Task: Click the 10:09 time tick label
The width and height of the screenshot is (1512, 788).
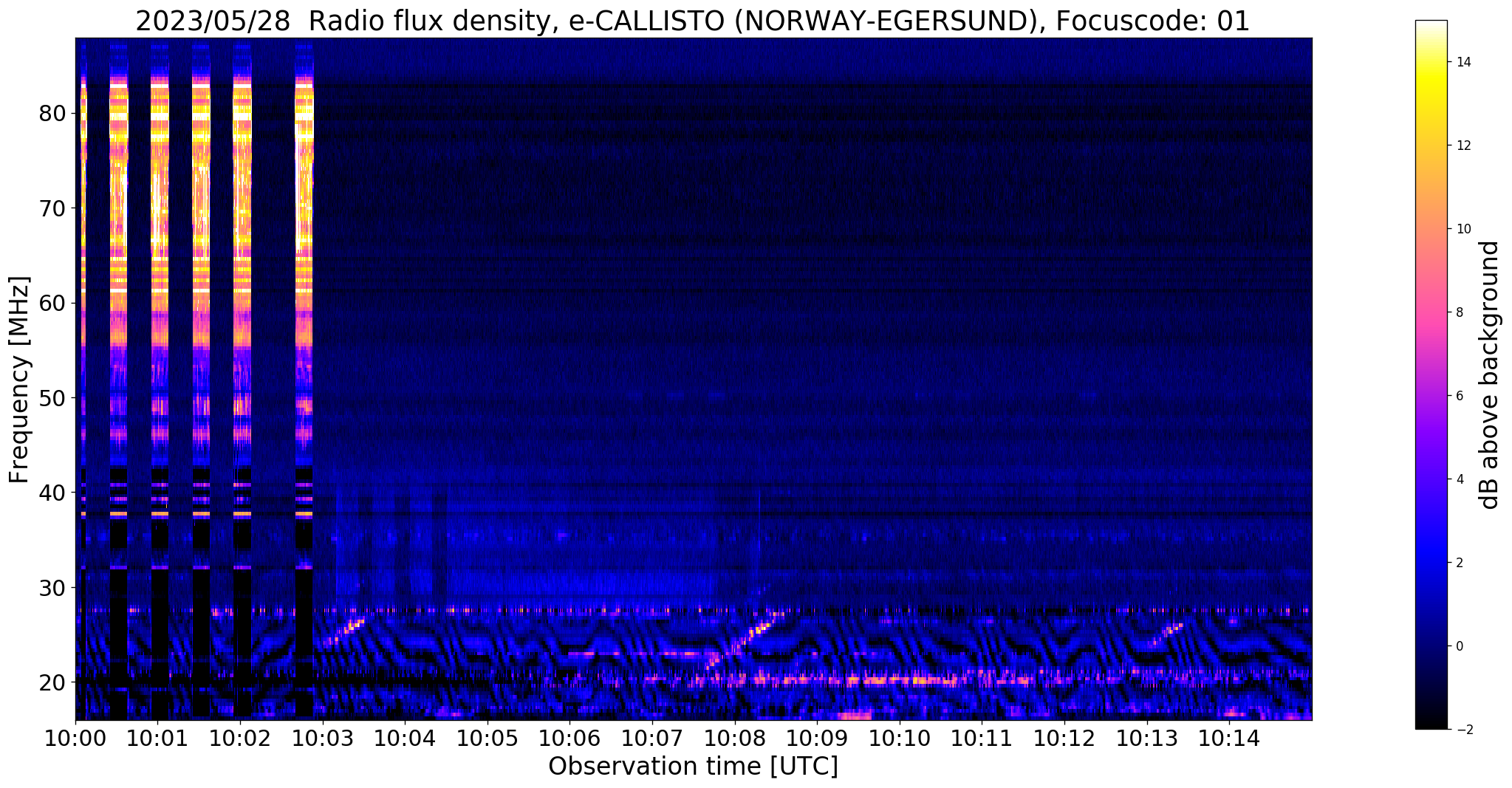Action: [x=817, y=738]
